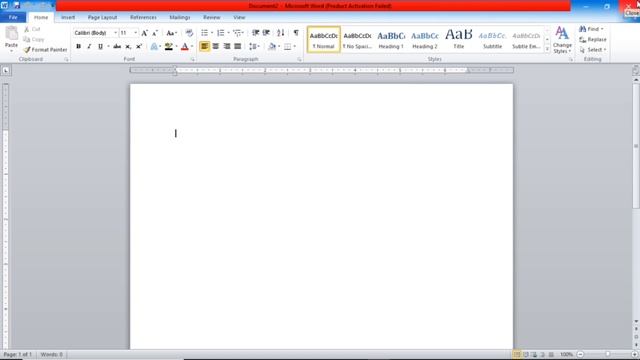Click the Line Spacing icon
Screen dimensions: 640x360
pos(253,47)
